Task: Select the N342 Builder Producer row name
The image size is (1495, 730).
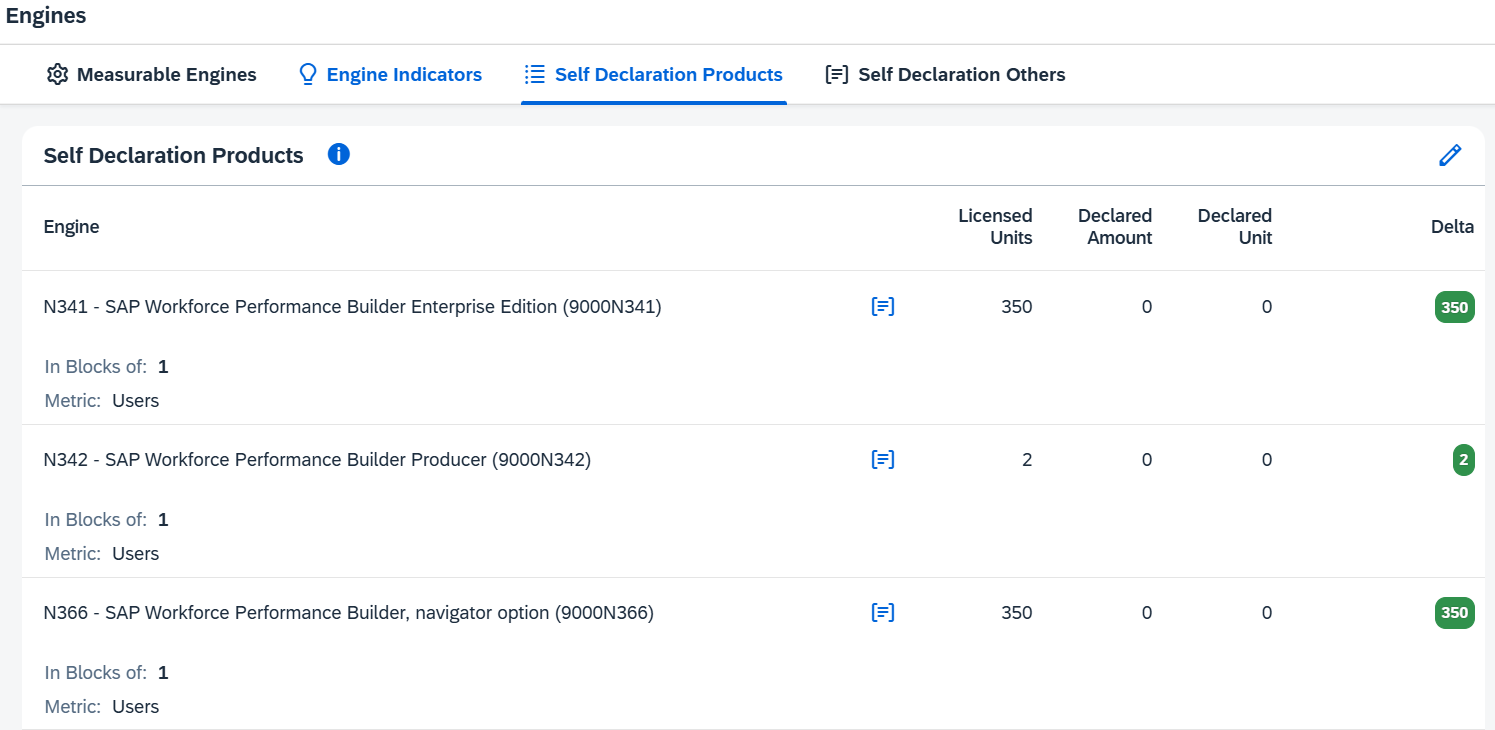Action: 317,460
